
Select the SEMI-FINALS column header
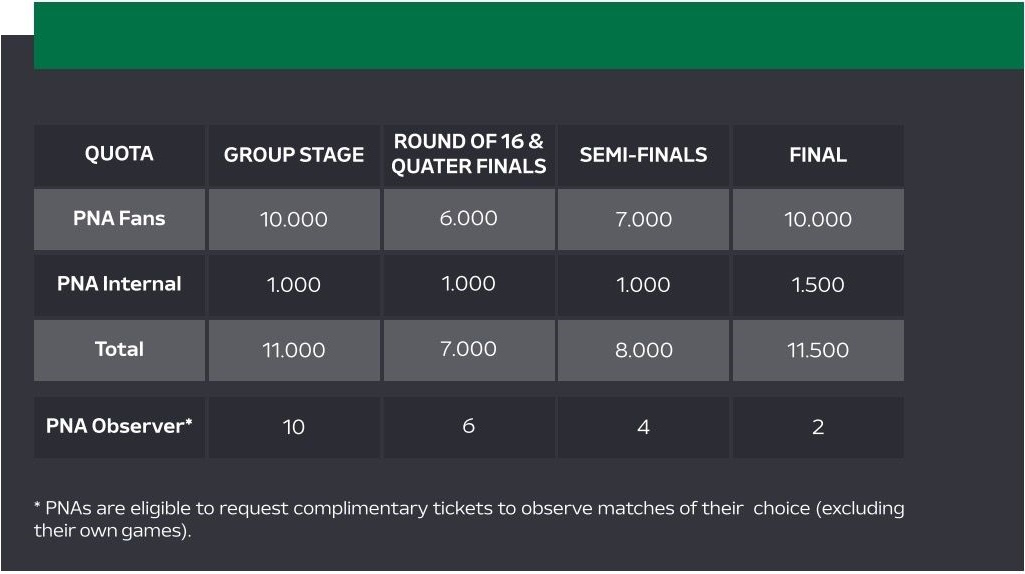point(643,155)
